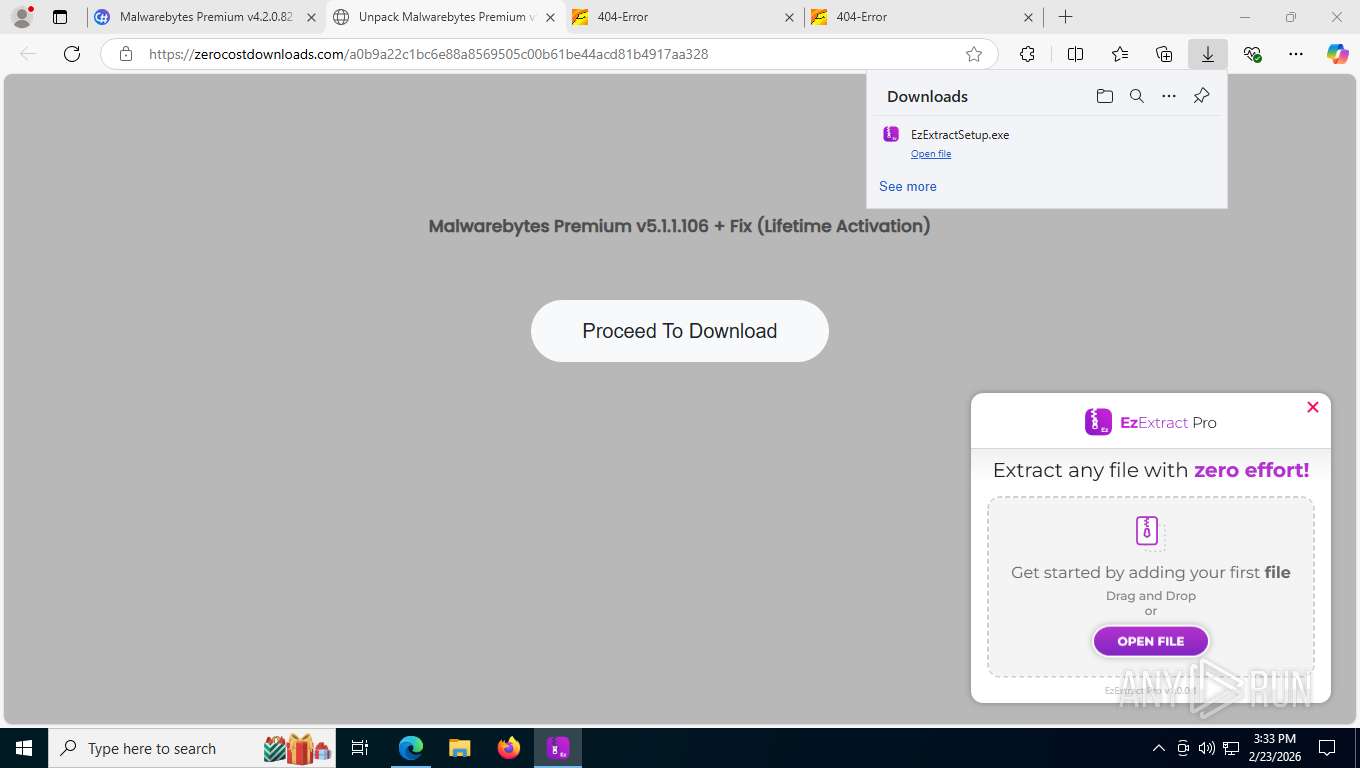Open the taskbar clock and calendar

click(1275, 748)
